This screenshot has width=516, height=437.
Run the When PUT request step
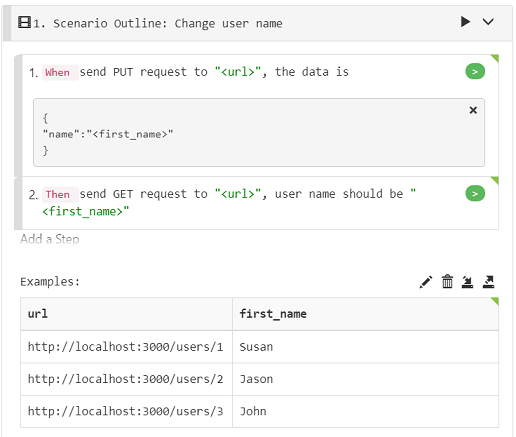[x=475, y=71]
